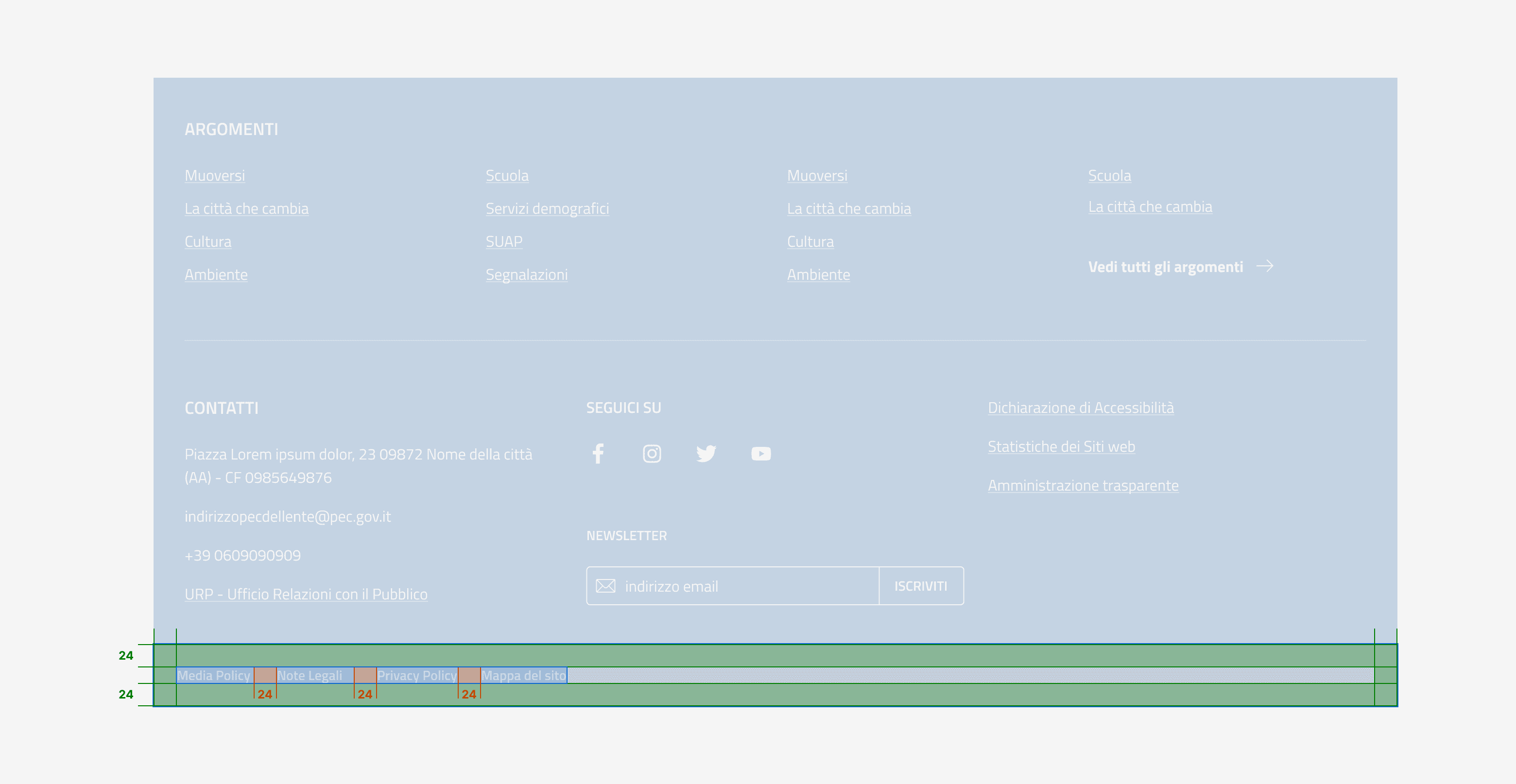Open the Instagram social icon
This screenshot has width=1516, height=784.
pos(652,454)
